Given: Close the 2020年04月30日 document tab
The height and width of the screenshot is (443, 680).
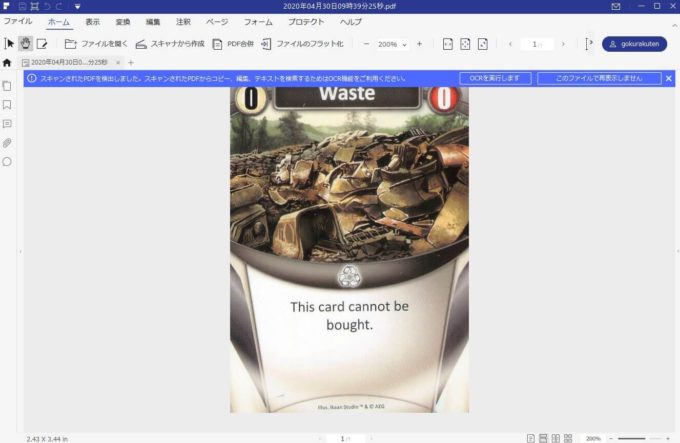Looking at the screenshot, I should (118, 62).
